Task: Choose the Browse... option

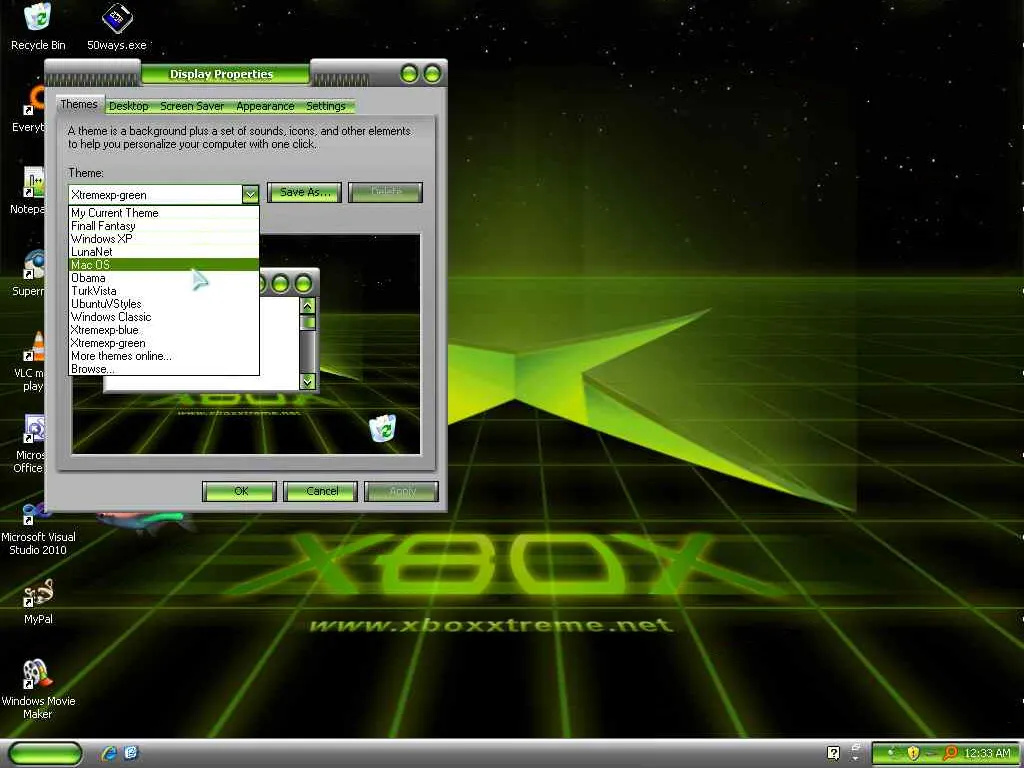Action: (x=164, y=369)
